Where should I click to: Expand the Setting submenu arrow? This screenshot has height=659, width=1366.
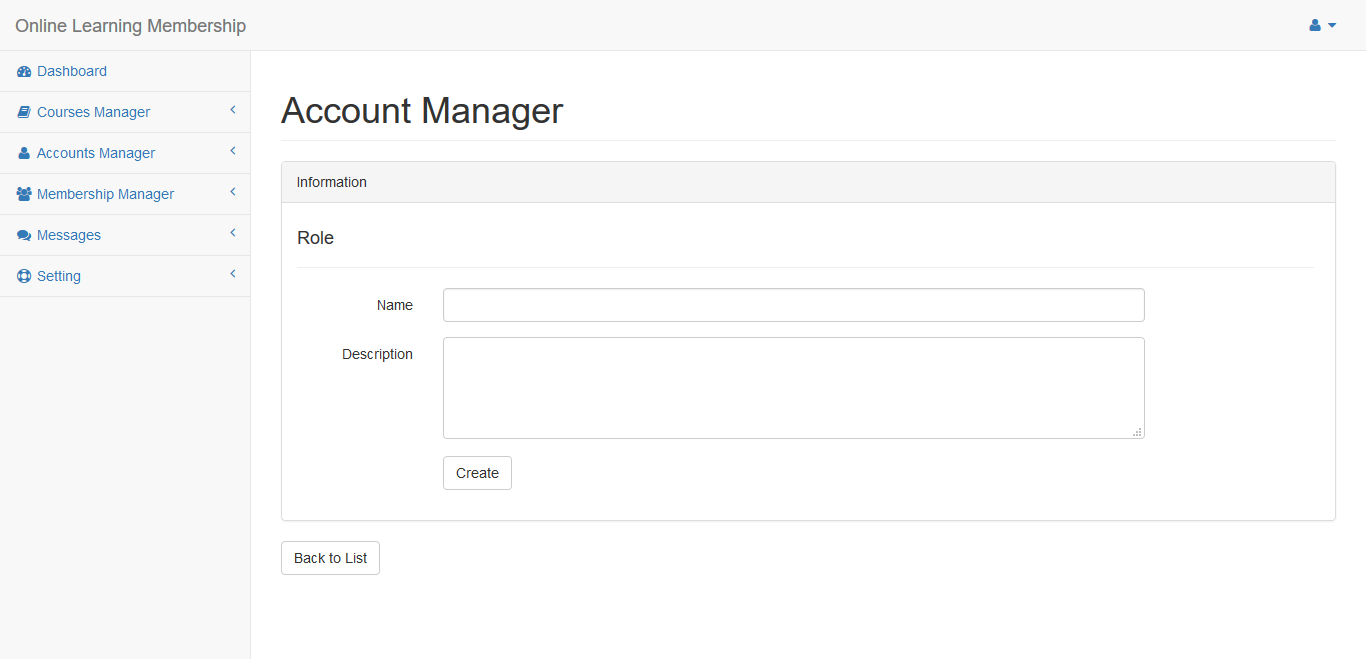232,274
